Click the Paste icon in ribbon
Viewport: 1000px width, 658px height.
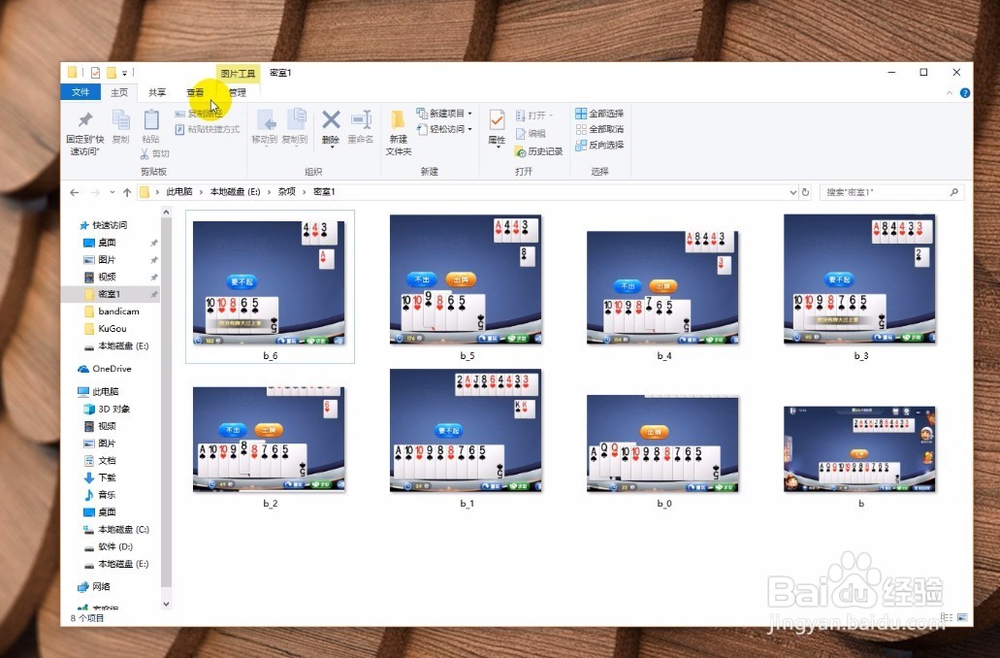[151, 121]
